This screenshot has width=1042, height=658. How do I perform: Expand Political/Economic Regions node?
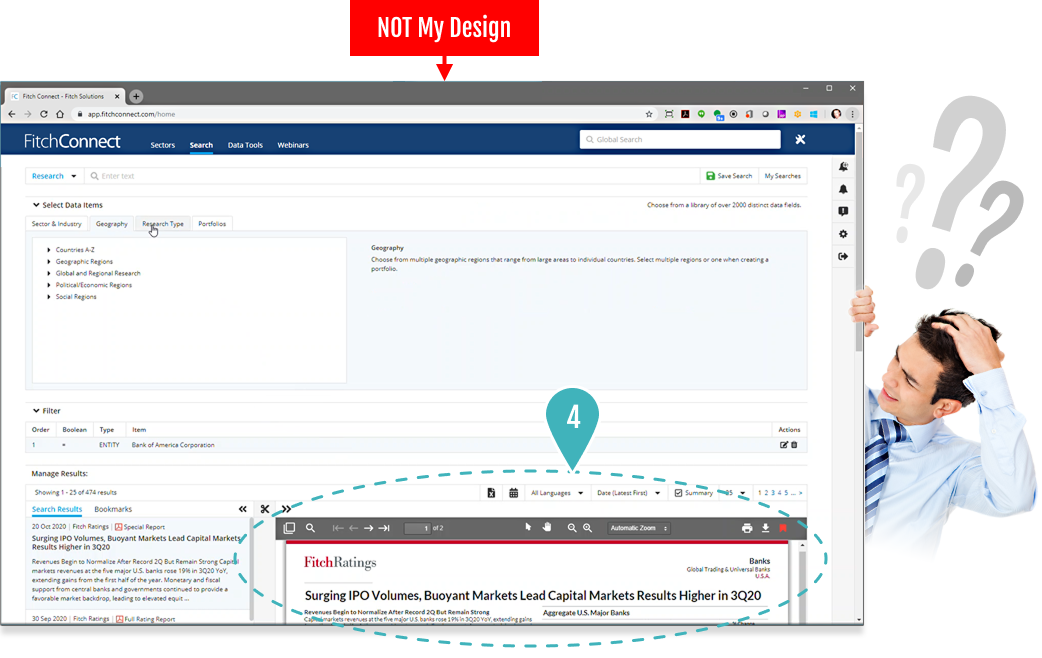(x=49, y=286)
